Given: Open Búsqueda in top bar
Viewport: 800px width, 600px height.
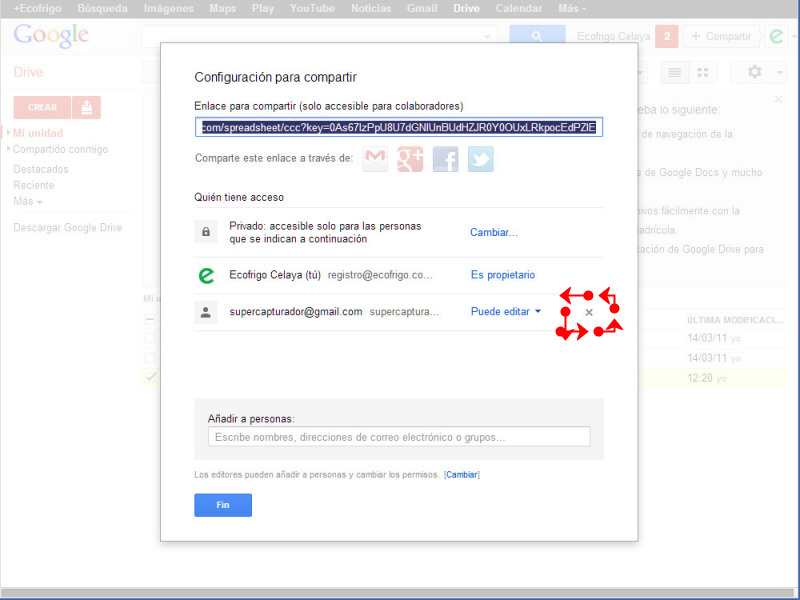Looking at the screenshot, I should tap(102, 9).
